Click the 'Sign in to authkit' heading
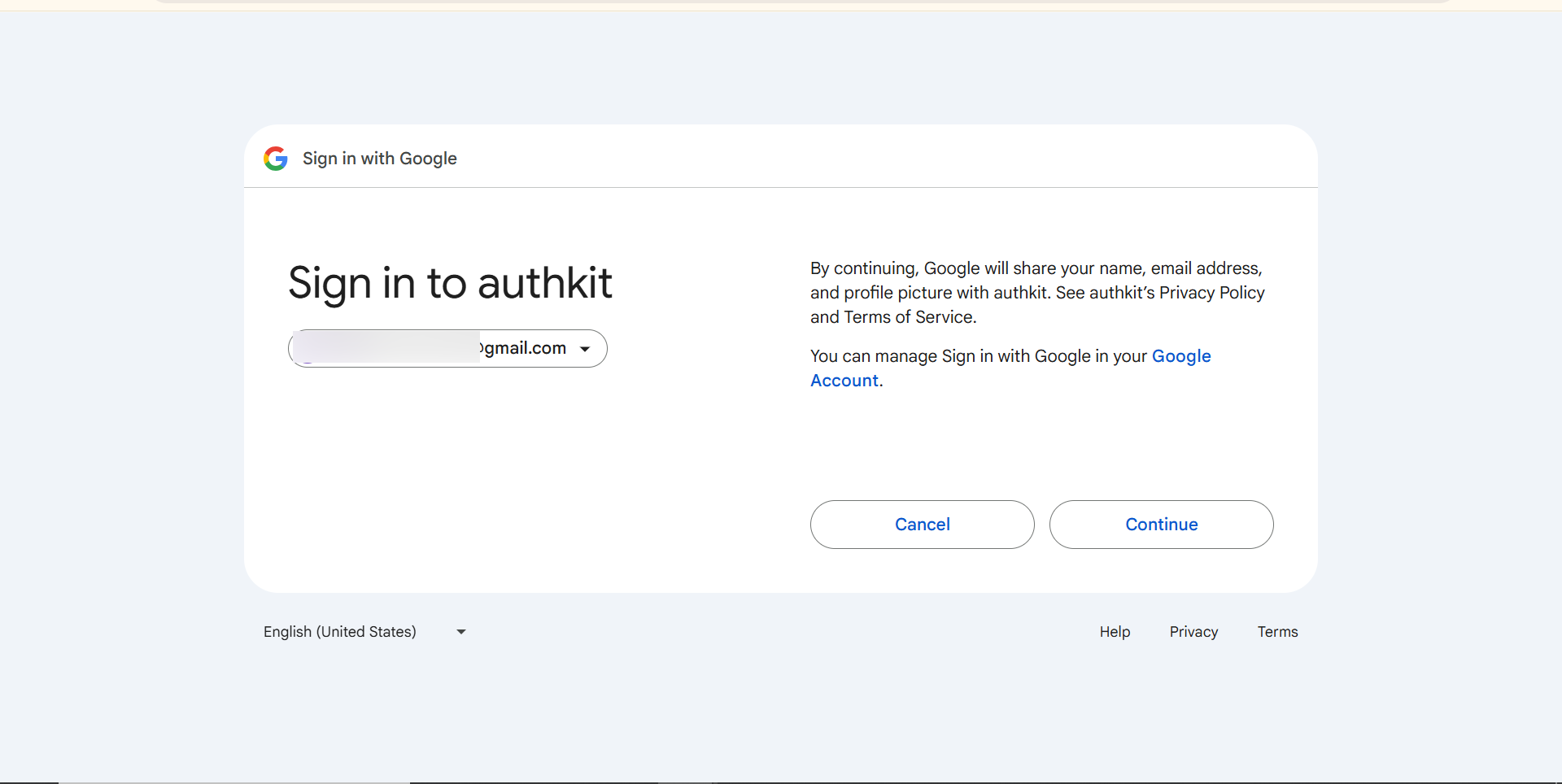The image size is (1562, 784). pyautogui.click(x=450, y=283)
